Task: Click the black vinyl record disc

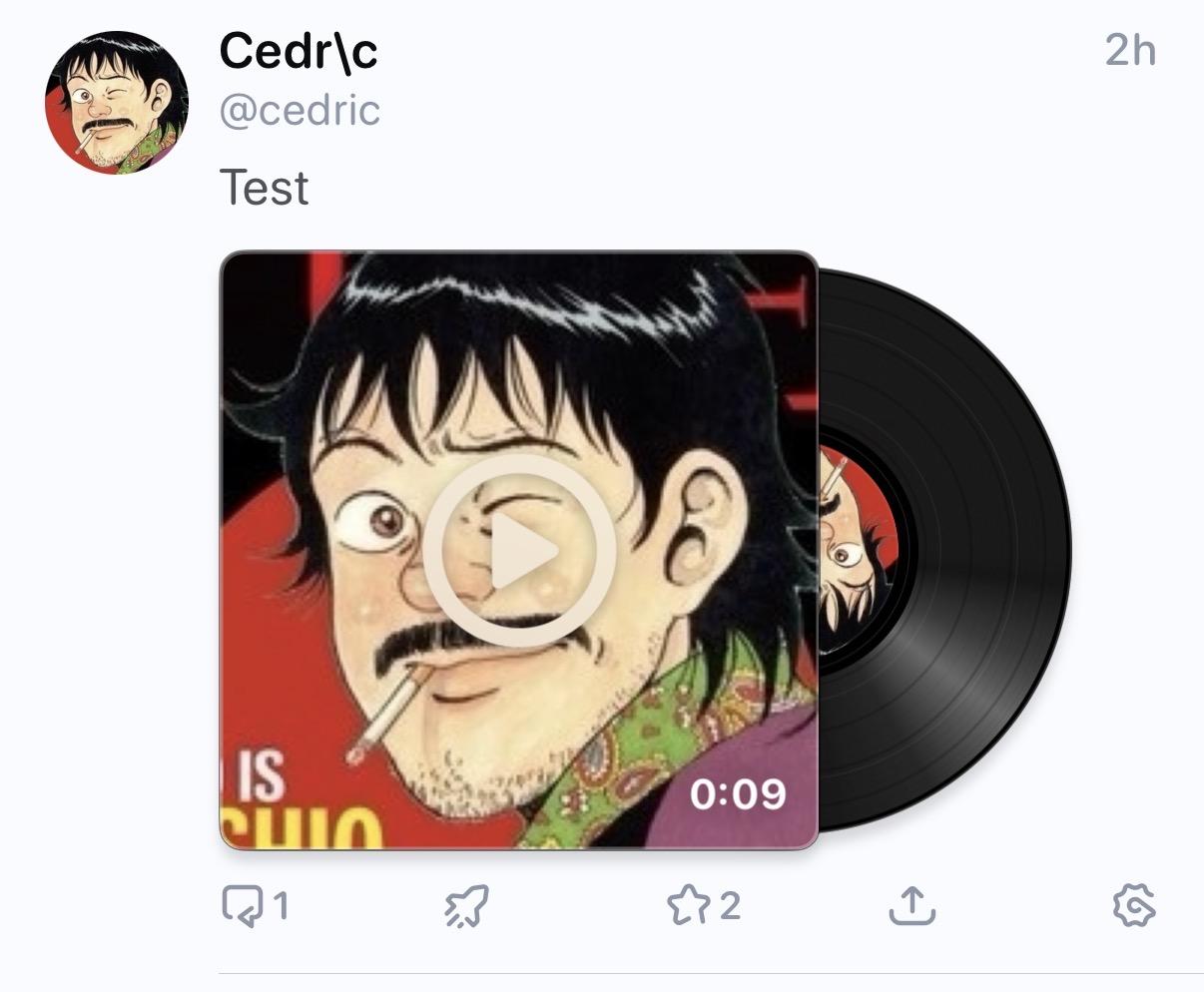Action: 944,550
